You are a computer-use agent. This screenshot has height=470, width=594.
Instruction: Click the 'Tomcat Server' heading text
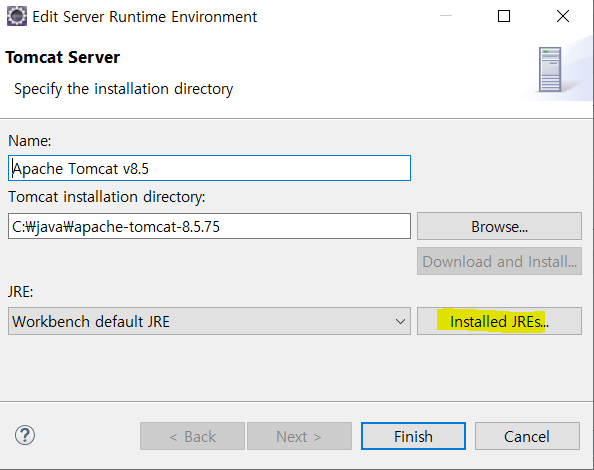63,58
